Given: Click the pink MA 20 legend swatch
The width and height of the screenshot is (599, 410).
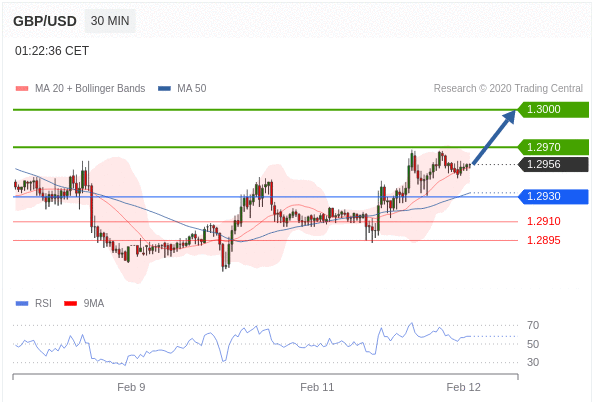Looking at the screenshot, I should tap(22, 89).
